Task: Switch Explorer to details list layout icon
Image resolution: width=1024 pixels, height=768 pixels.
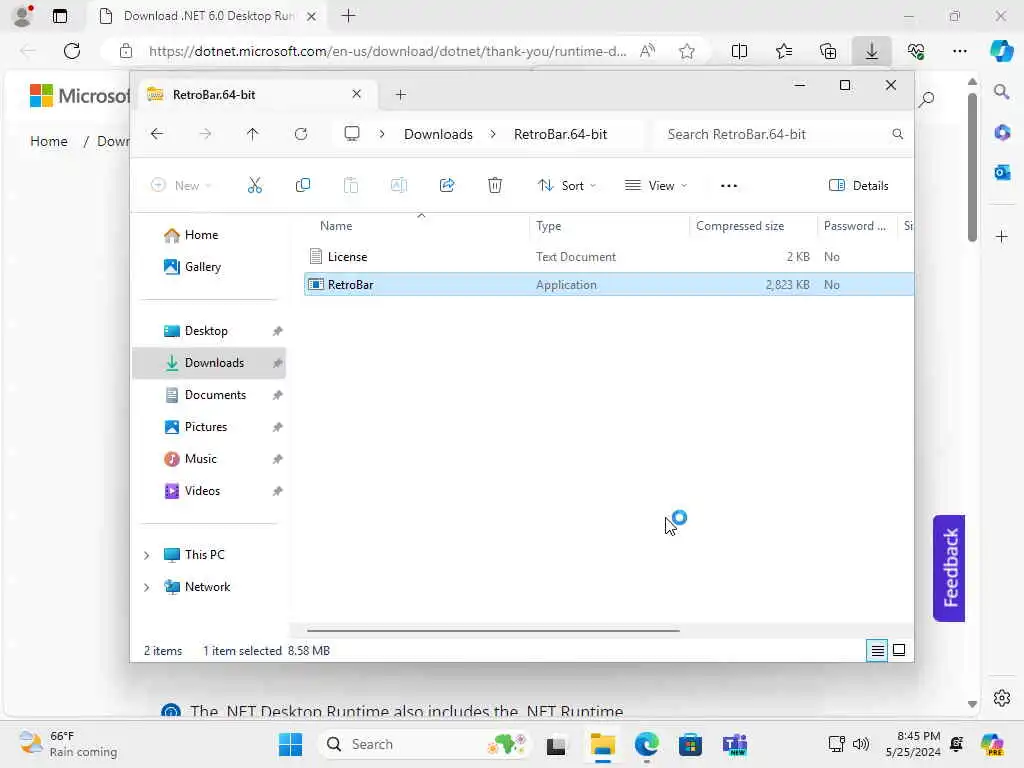Action: (x=877, y=650)
